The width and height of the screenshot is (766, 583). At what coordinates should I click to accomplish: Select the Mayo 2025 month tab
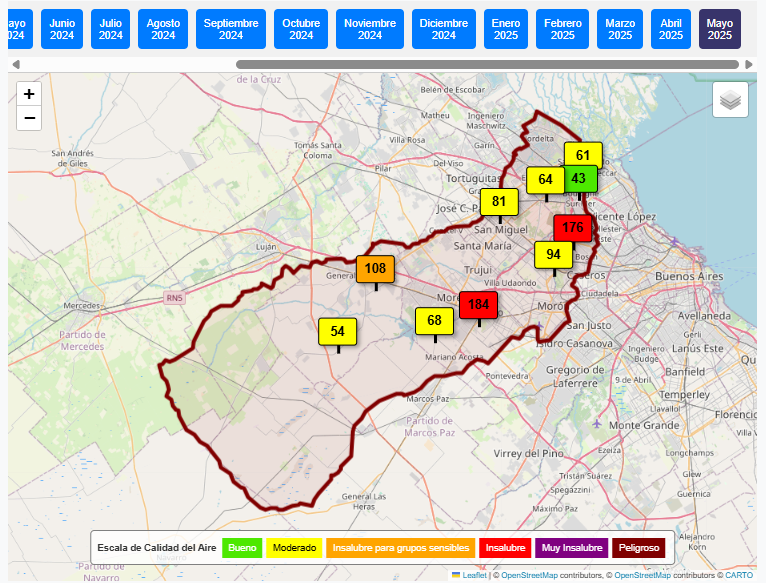tap(720, 29)
